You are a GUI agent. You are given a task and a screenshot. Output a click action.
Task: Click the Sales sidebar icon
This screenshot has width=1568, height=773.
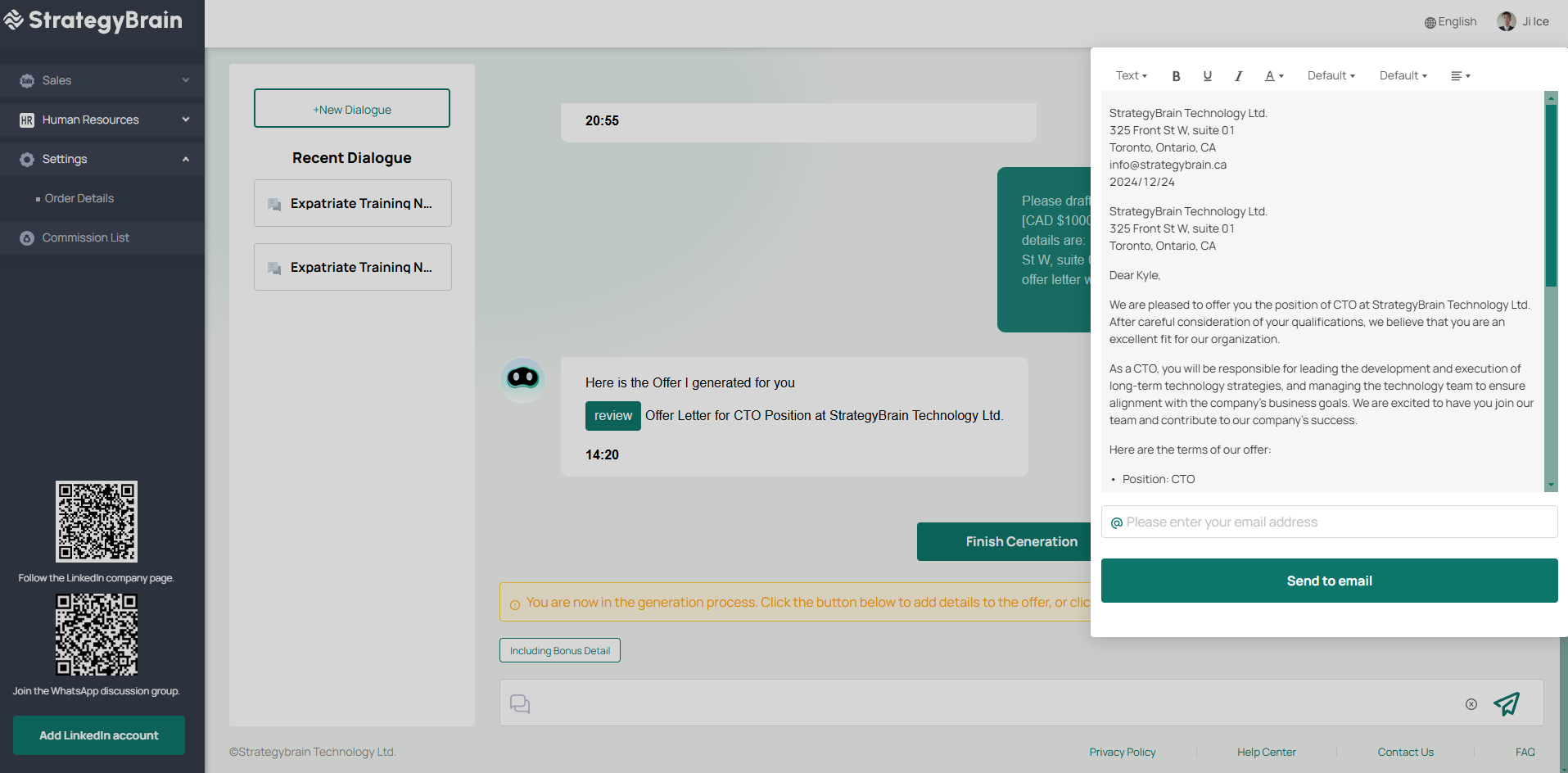[x=27, y=80]
